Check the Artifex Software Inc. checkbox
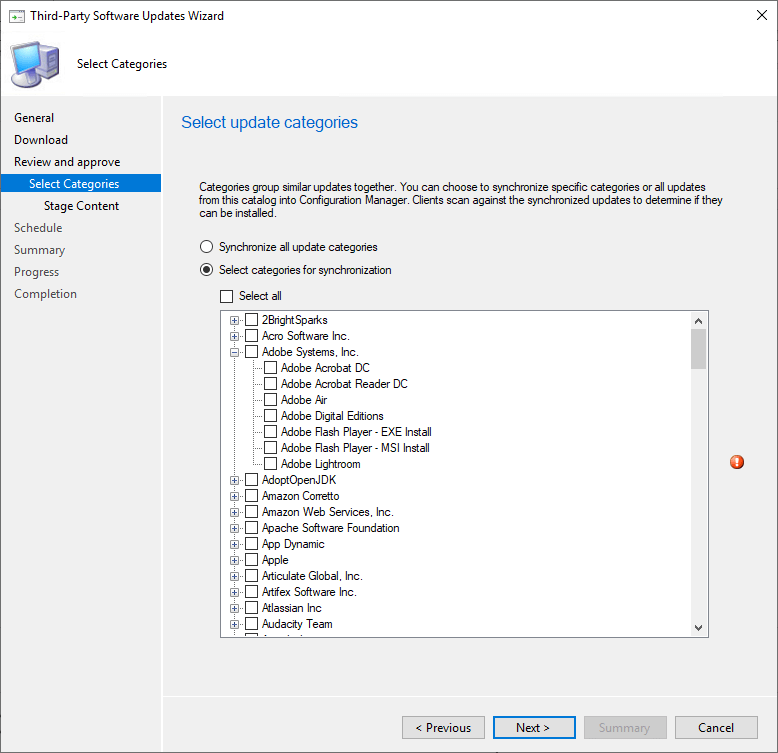Viewport: 778px width, 753px height. 252,591
